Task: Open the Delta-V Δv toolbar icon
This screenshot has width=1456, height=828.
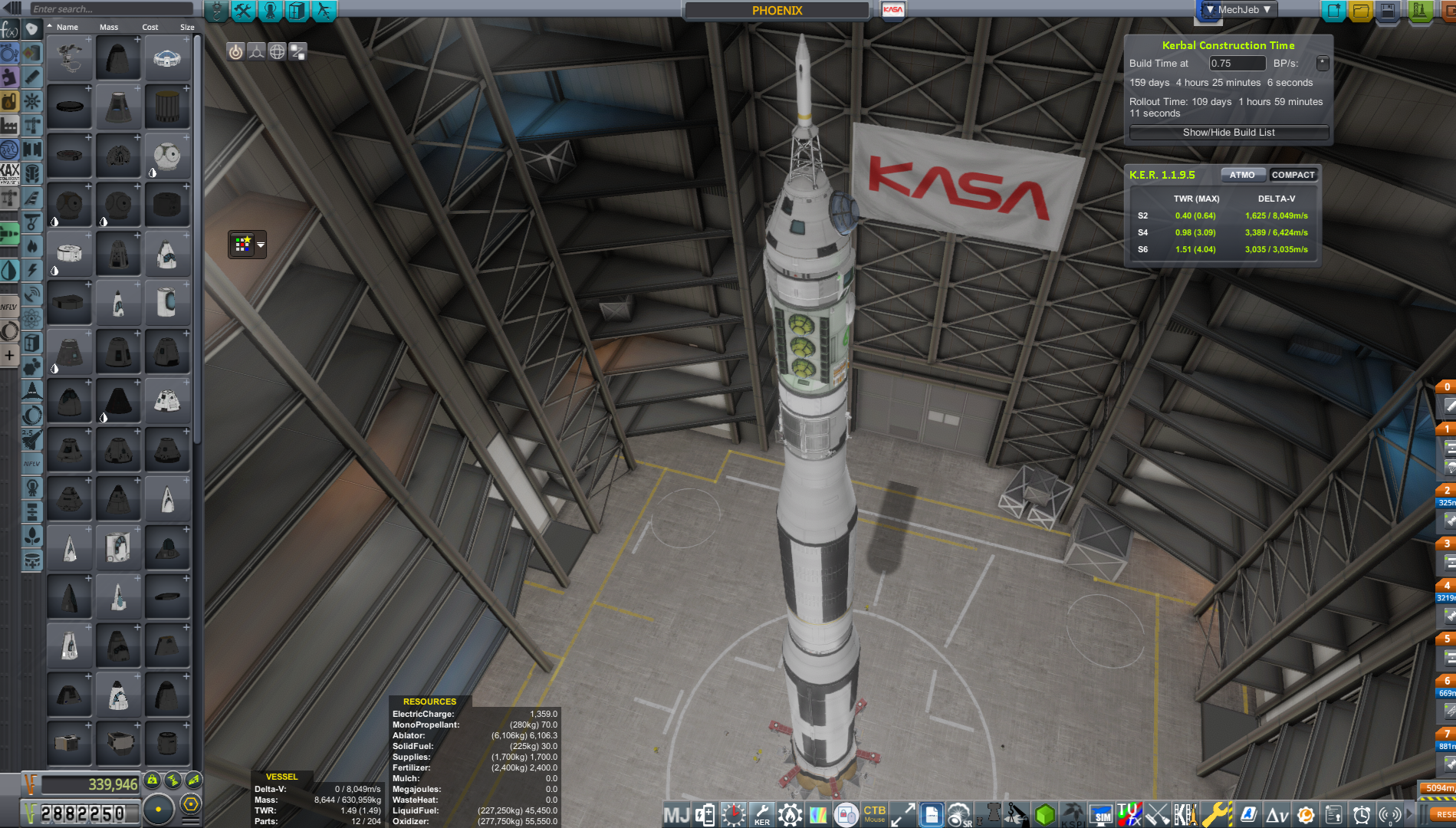Action: coord(1277,814)
